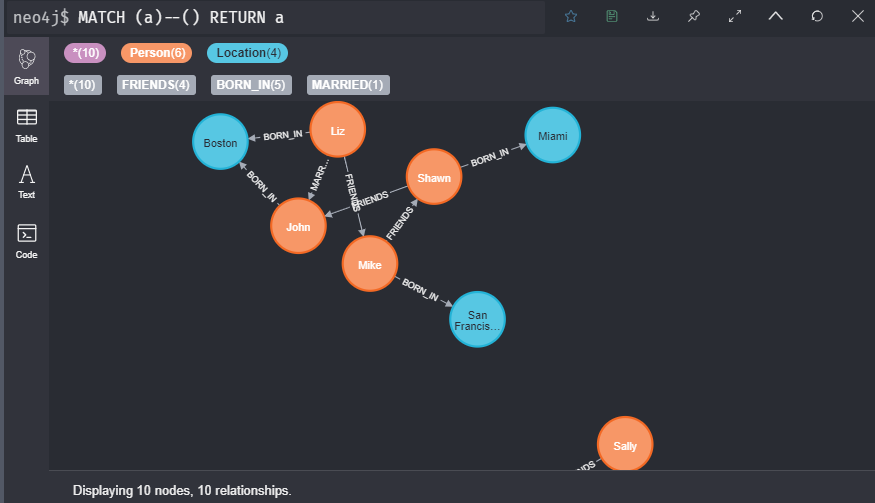
Task: Expand frame to fullscreen
Action: (x=735, y=16)
